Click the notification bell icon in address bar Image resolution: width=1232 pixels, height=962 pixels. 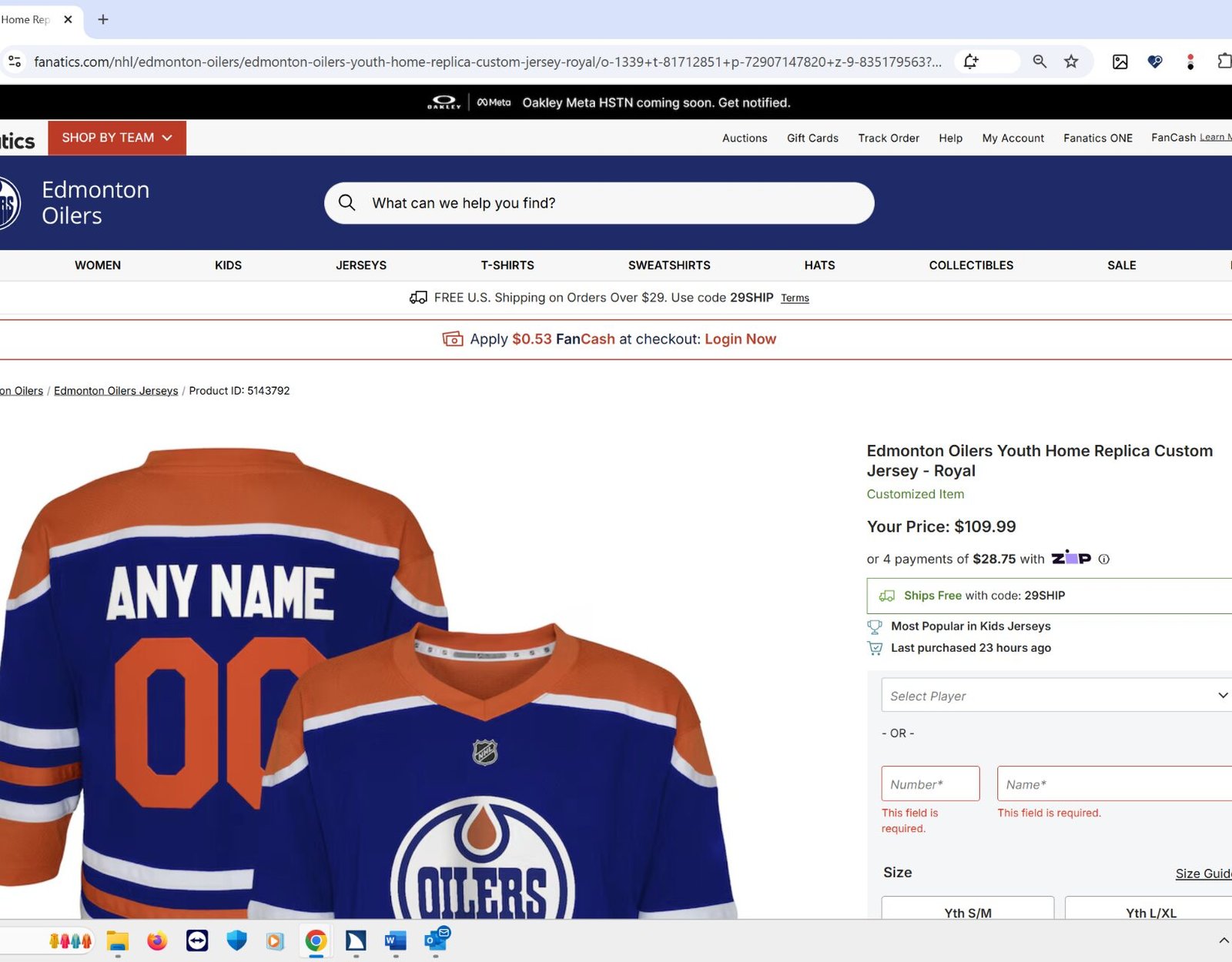pyautogui.click(x=971, y=62)
